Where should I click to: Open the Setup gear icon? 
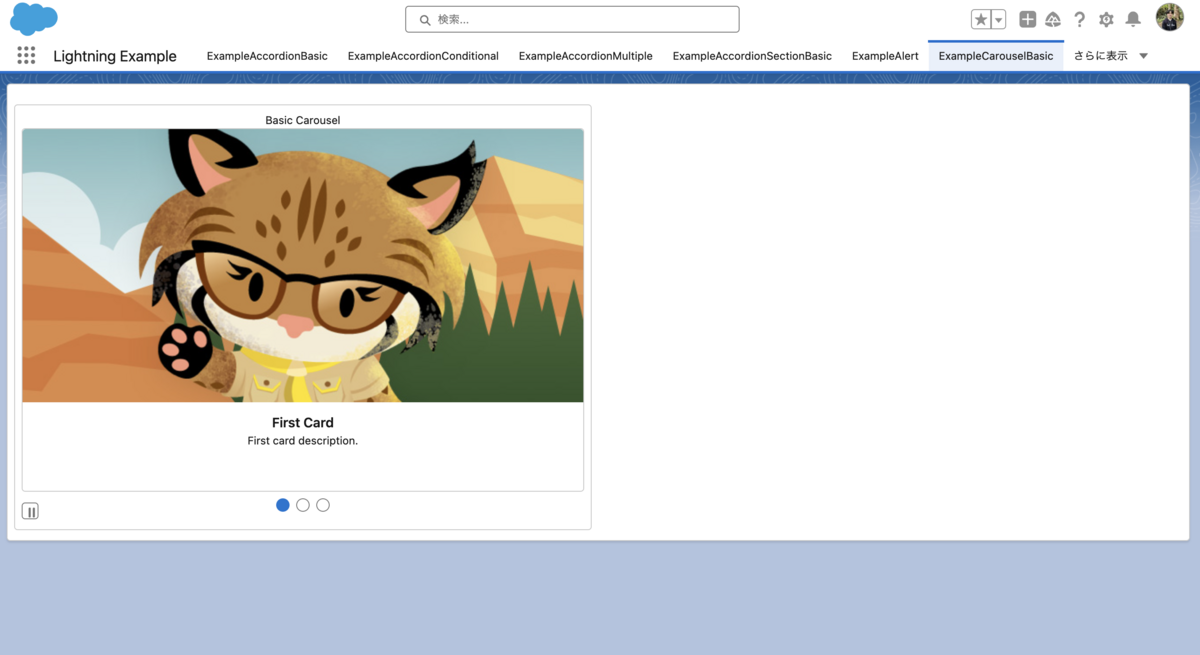pos(1106,19)
